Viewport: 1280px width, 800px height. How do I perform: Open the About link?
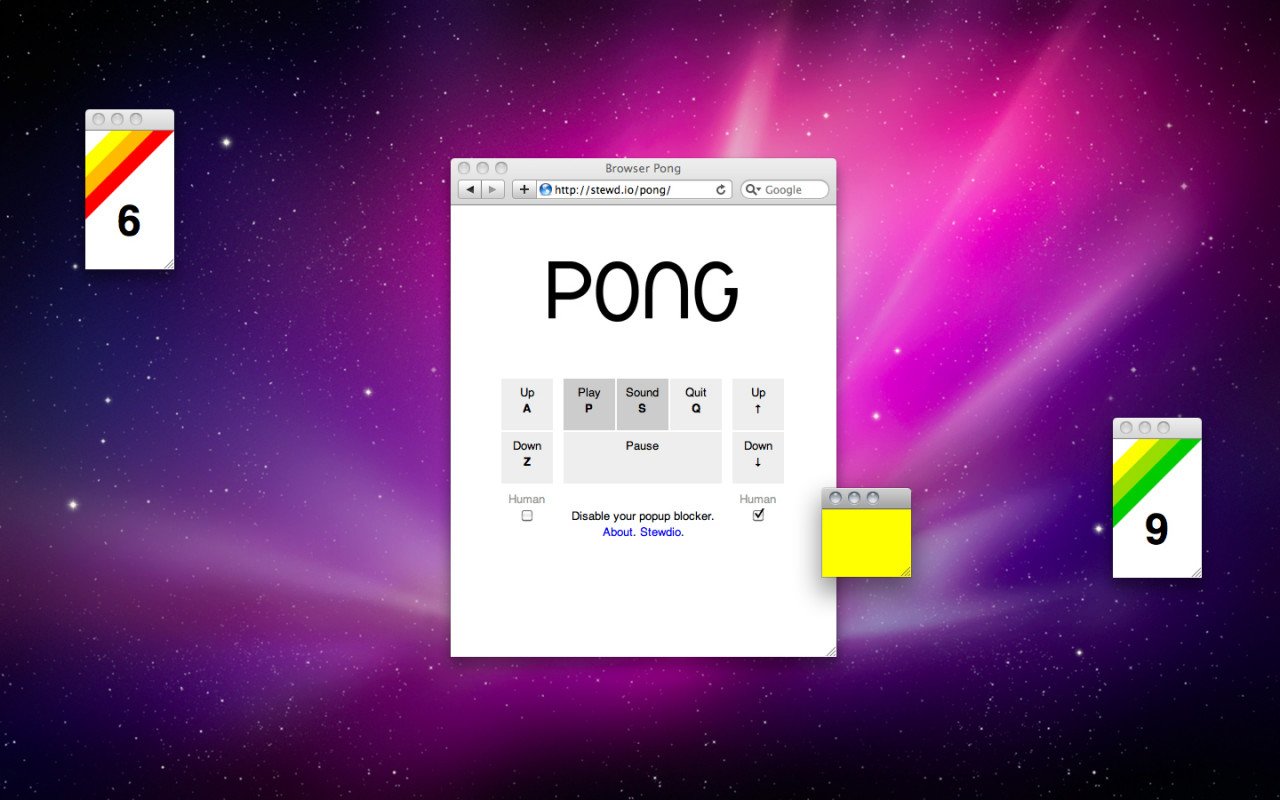pos(618,532)
